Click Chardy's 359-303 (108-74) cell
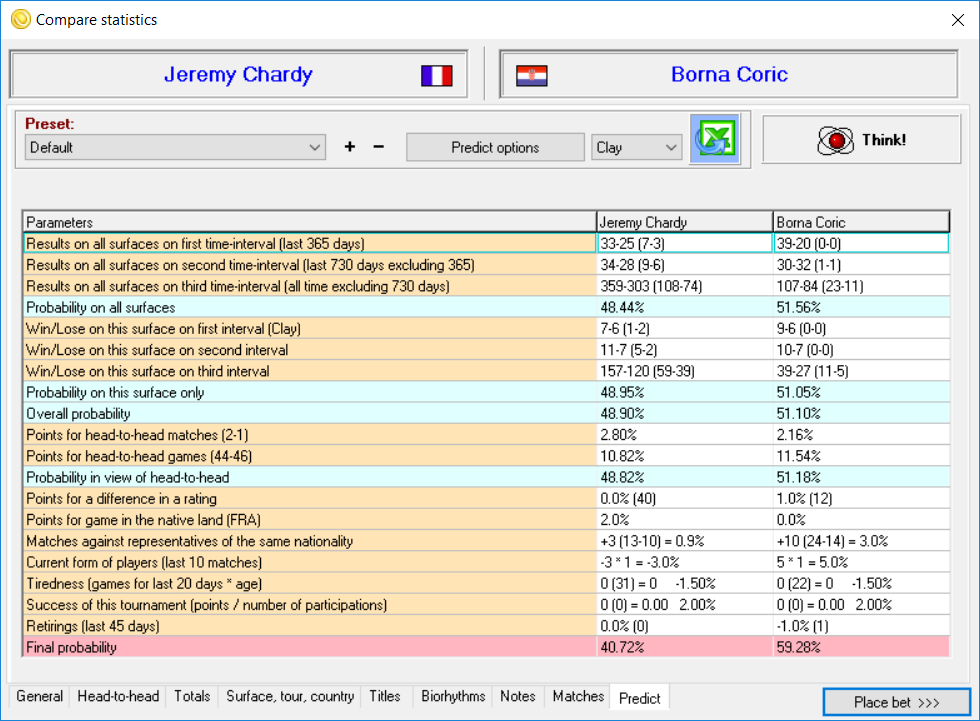The width and height of the screenshot is (980, 721). [685, 286]
